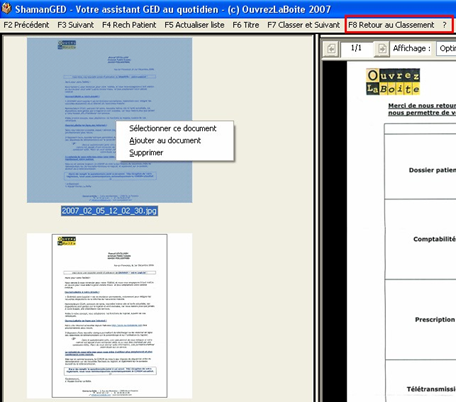Click the previous page arrow icon

[331, 49]
